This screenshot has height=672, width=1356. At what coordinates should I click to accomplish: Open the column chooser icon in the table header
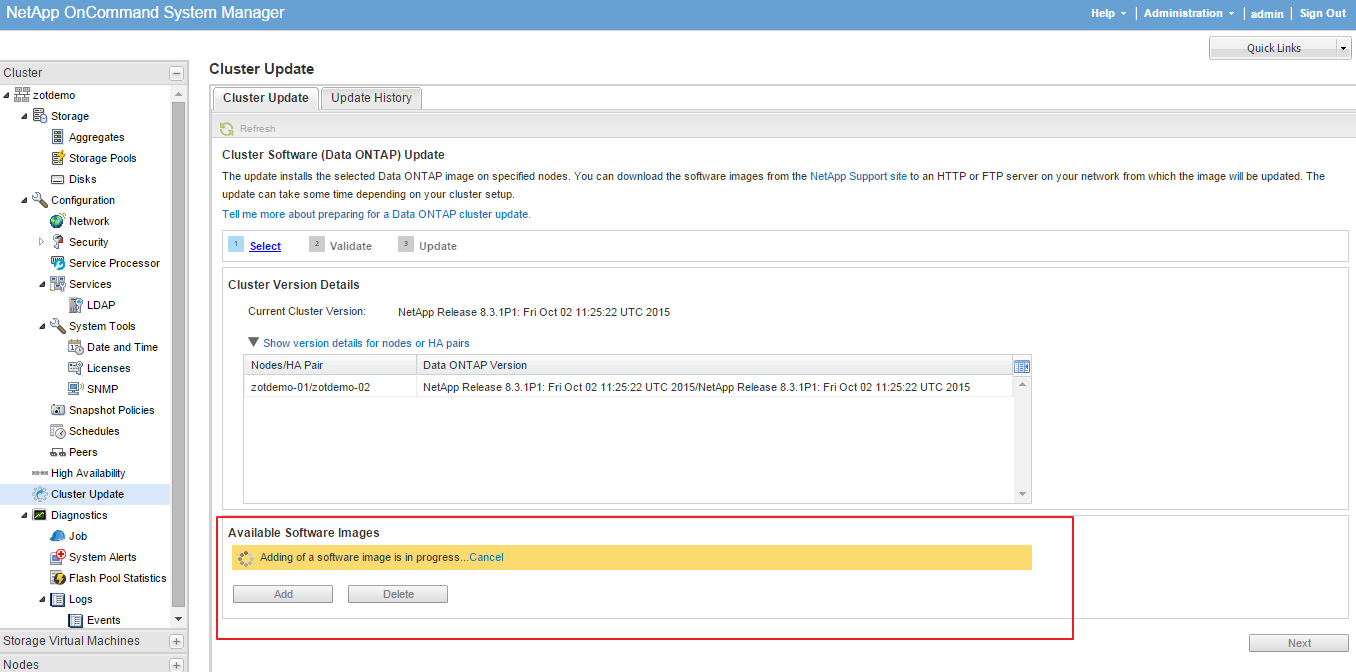click(1022, 366)
